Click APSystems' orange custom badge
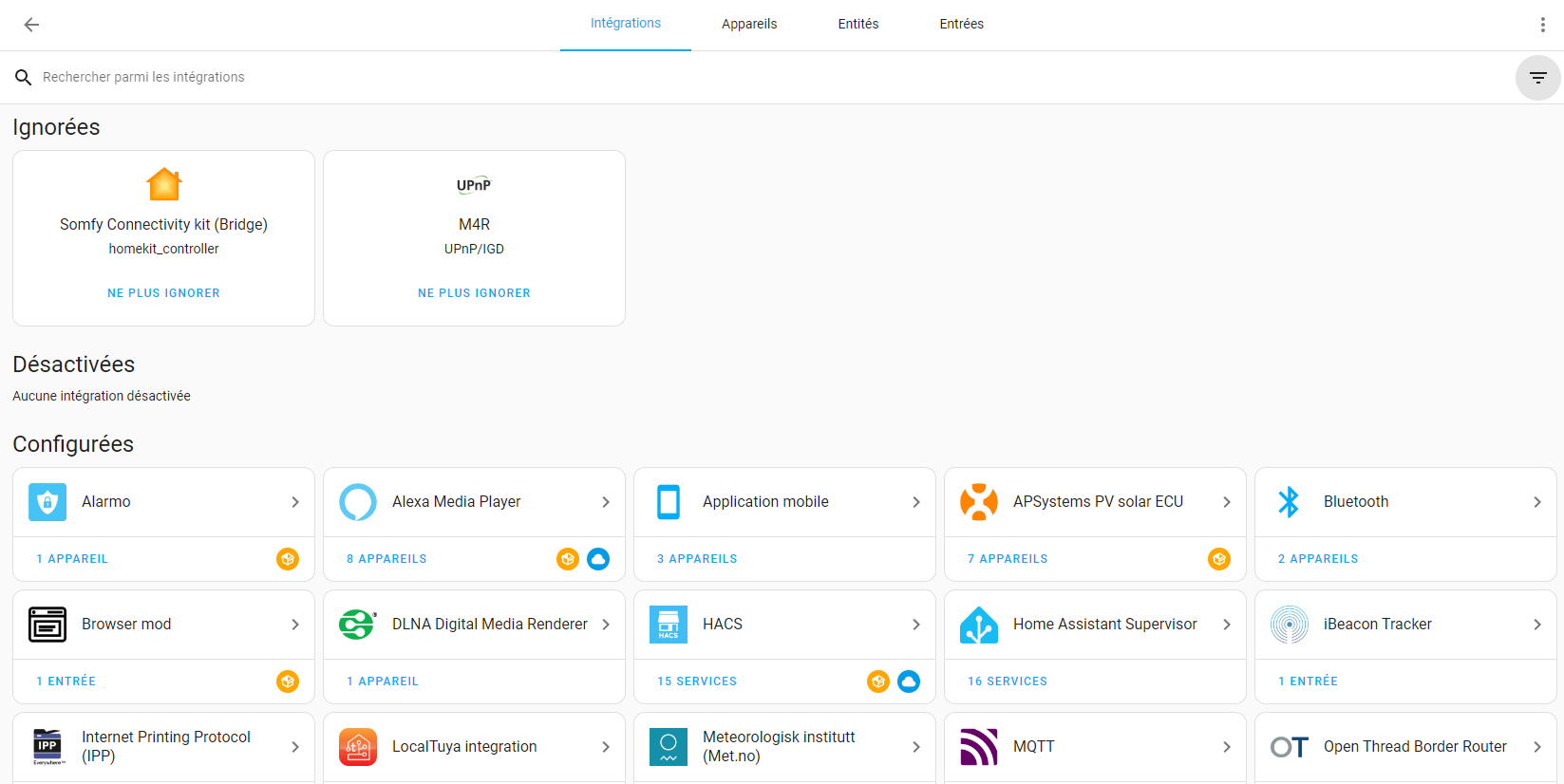 pyautogui.click(x=1219, y=559)
